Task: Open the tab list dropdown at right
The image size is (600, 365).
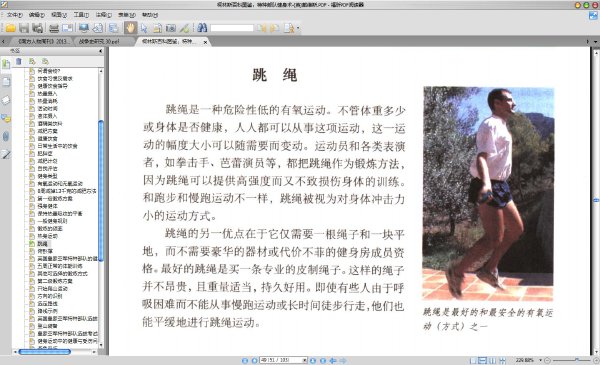Action: coord(595,41)
